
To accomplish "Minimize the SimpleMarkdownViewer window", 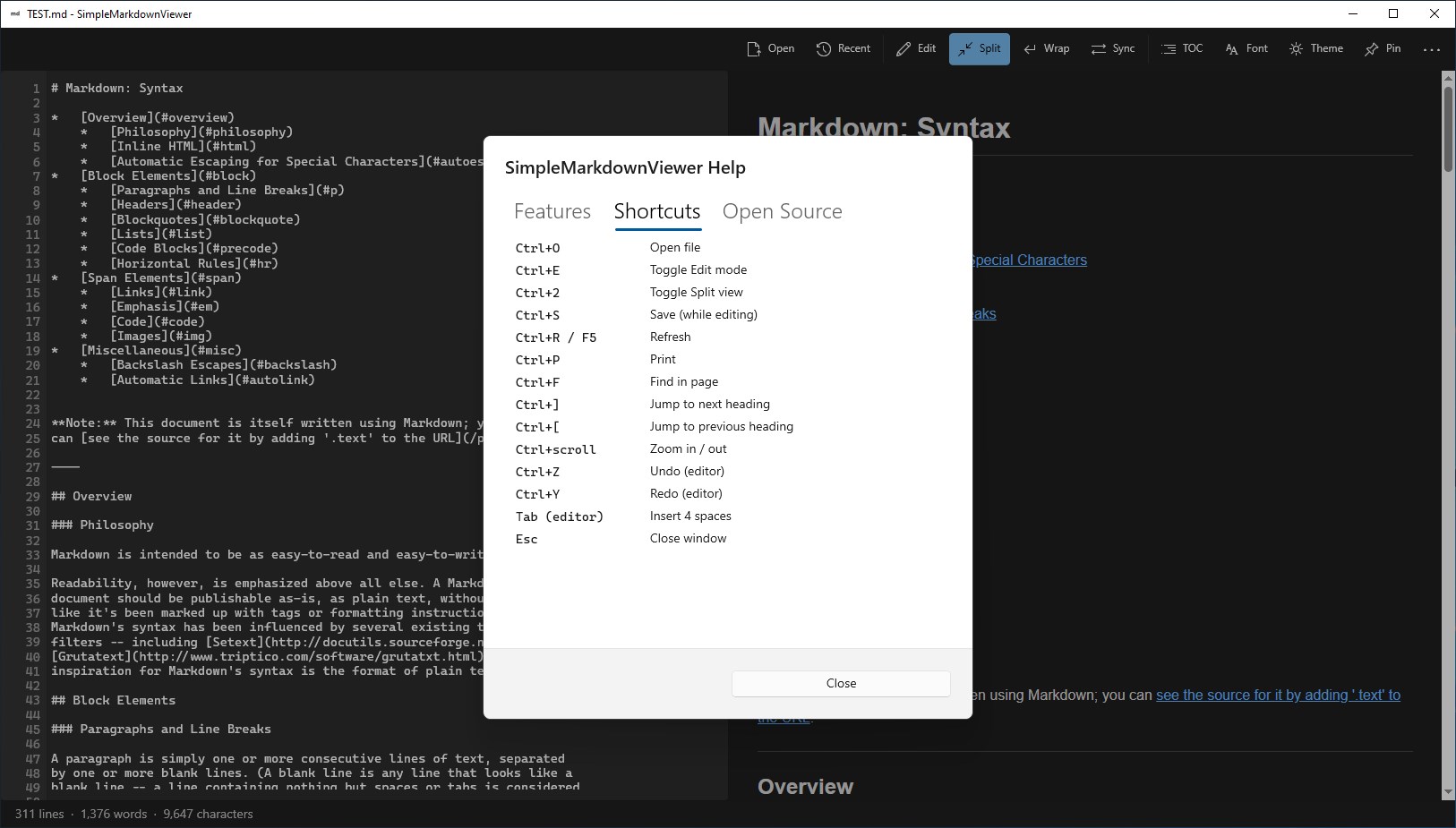I will [x=1353, y=13].
